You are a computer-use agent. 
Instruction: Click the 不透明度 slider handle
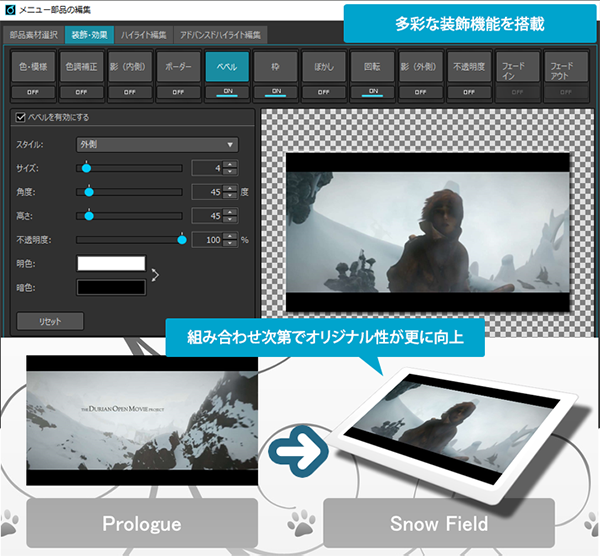pyautogui.click(x=182, y=240)
